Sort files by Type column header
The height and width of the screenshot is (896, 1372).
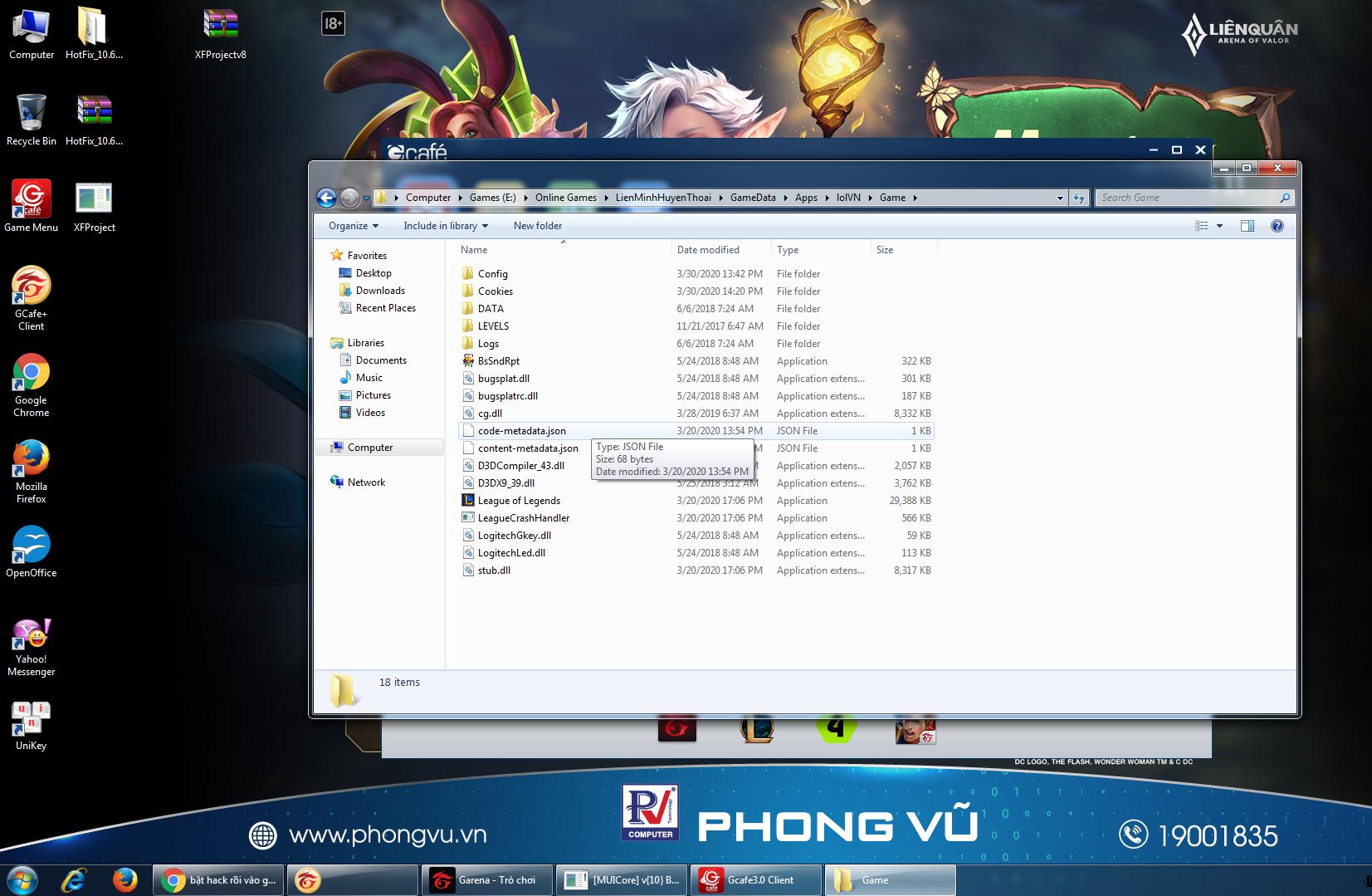pyautogui.click(x=821, y=250)
